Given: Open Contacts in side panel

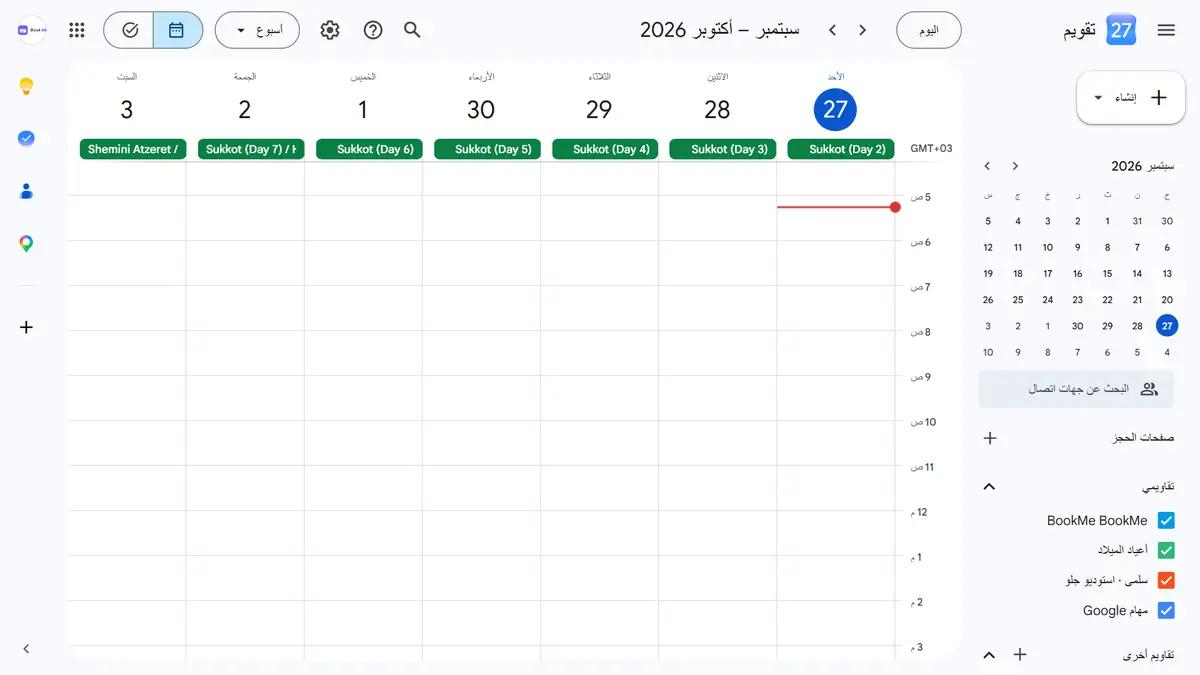Looking at the screenshot, I should click(x=27, y=190).
